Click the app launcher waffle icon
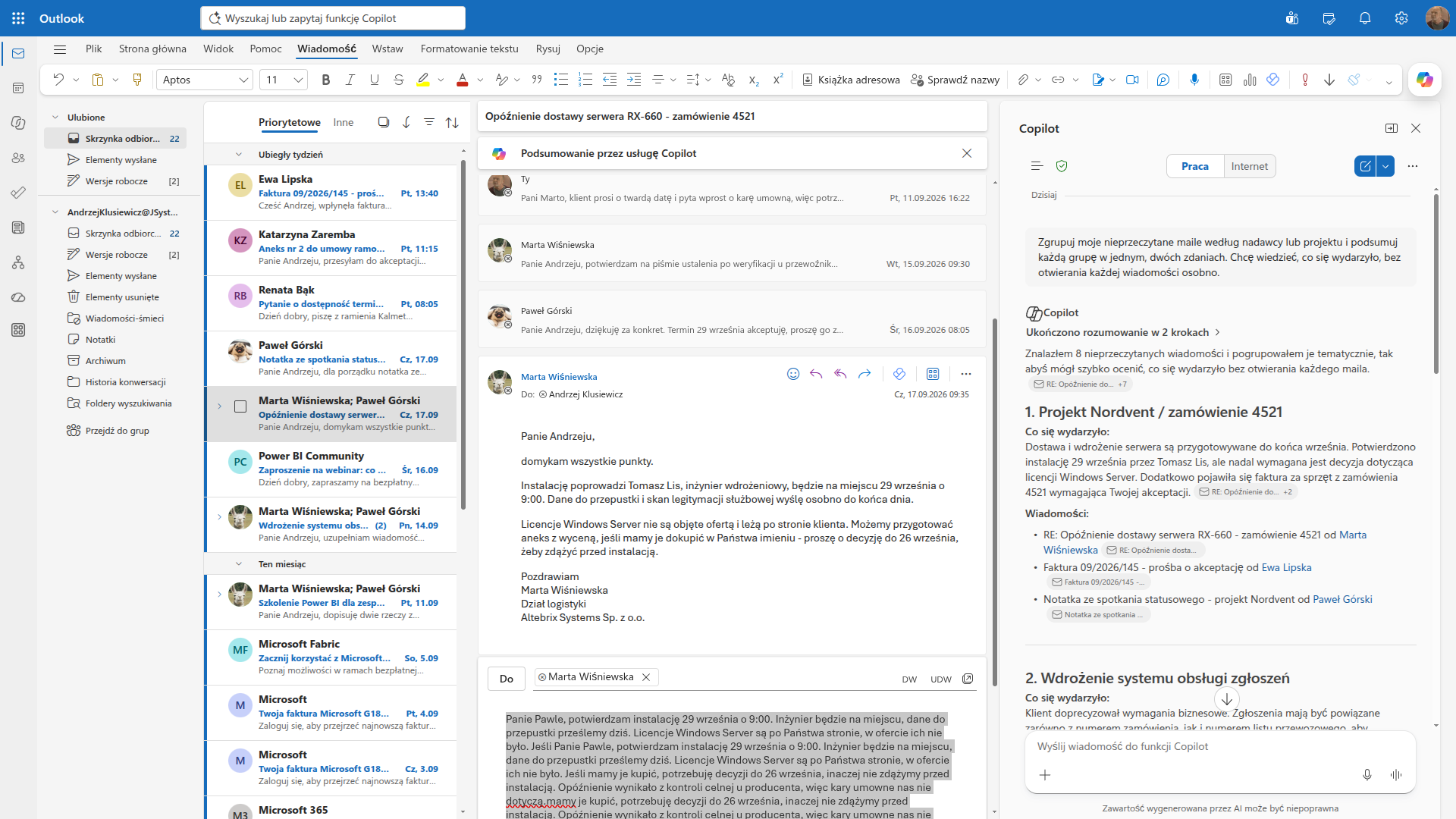The image size is (1456, 819). pyautogui.click(x=18, y=18)
